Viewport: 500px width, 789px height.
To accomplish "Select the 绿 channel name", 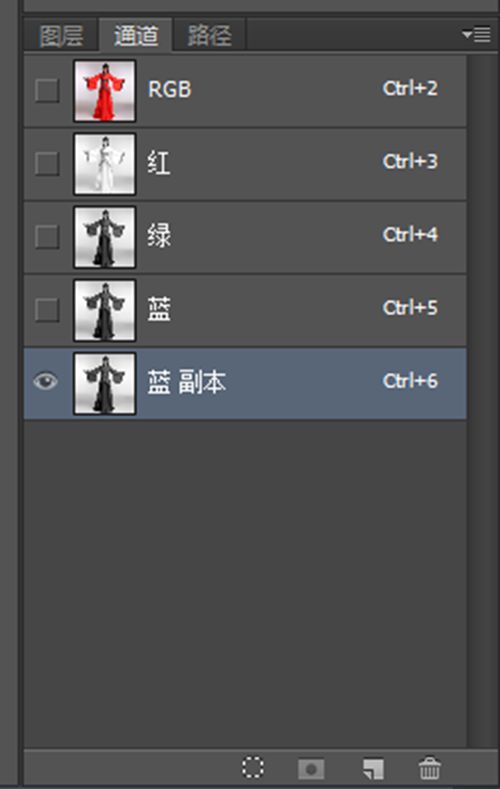I will pos(159,236).
